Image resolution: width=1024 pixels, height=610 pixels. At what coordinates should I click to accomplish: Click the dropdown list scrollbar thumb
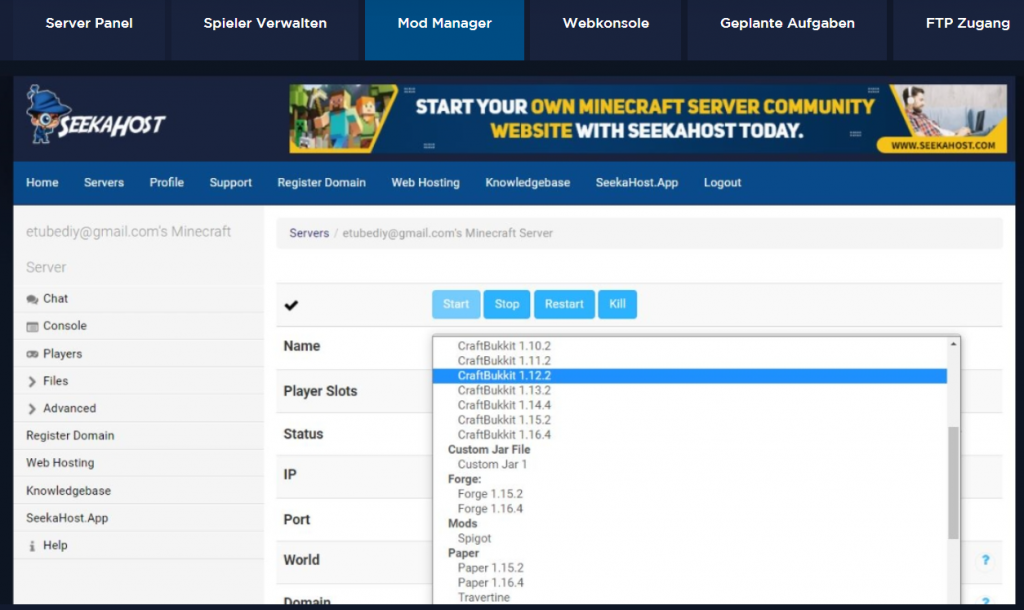953,483
